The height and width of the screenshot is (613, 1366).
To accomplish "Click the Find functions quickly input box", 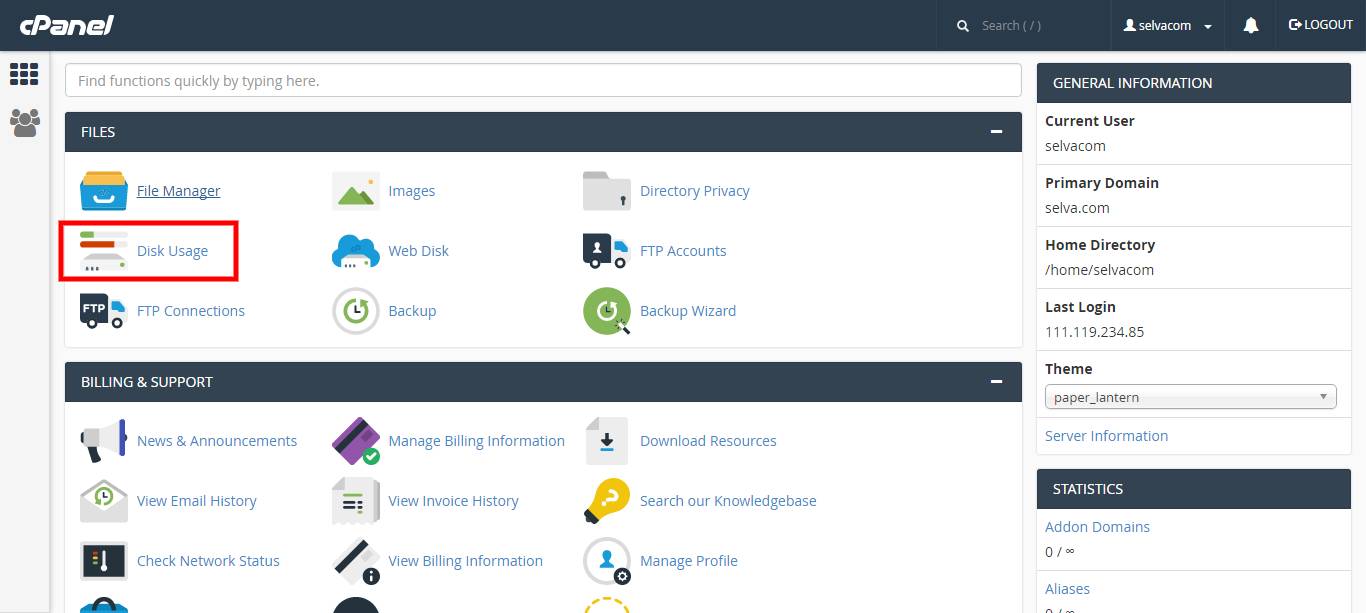I will click(x=543, y=81).
